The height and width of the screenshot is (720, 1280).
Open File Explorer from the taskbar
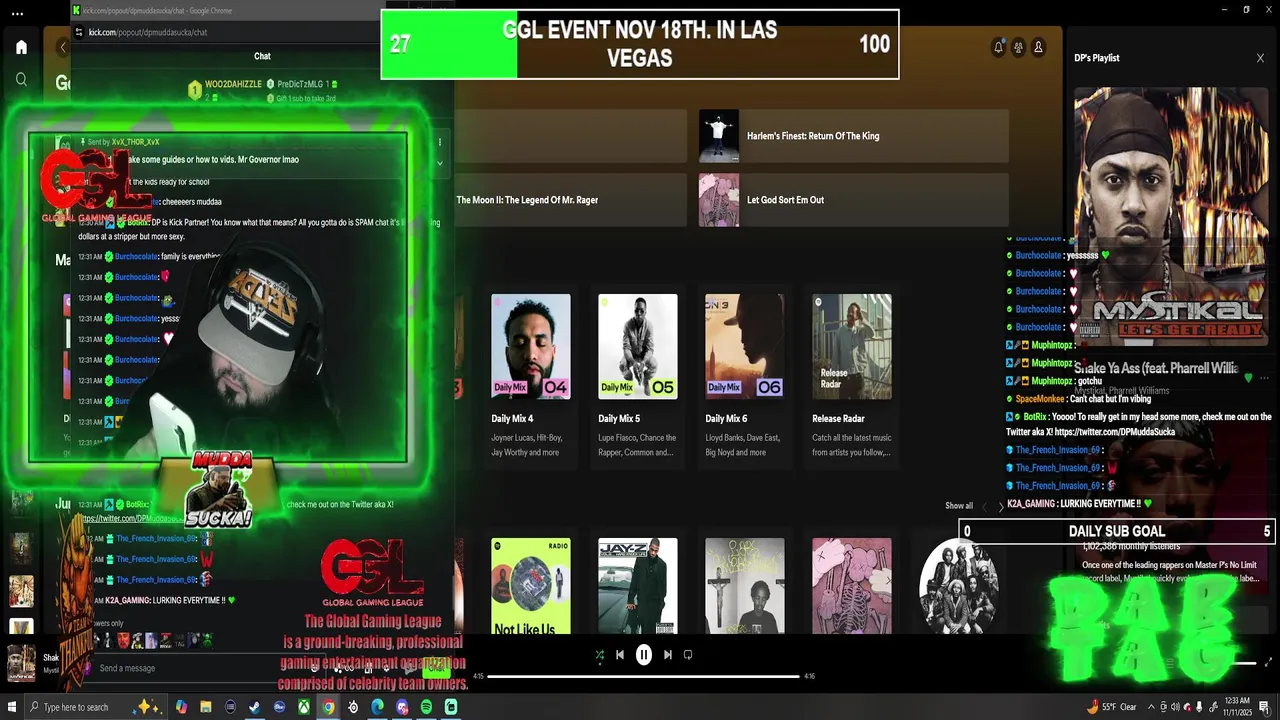(x=205, y=707)
